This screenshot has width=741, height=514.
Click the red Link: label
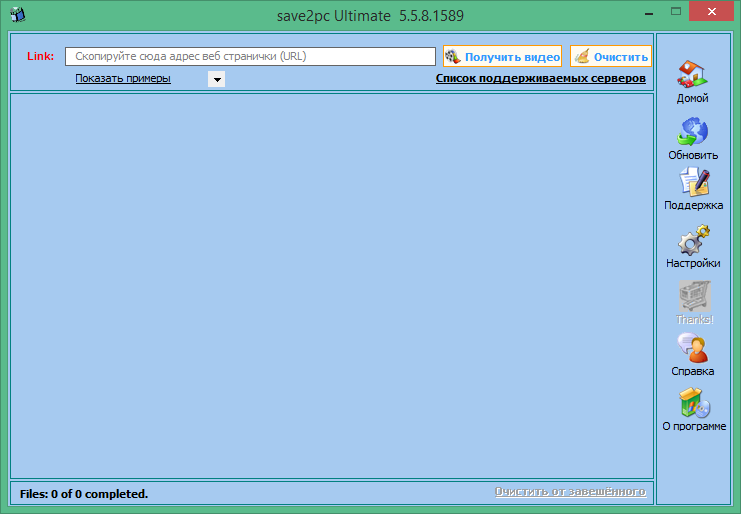[x=41, y=56]
